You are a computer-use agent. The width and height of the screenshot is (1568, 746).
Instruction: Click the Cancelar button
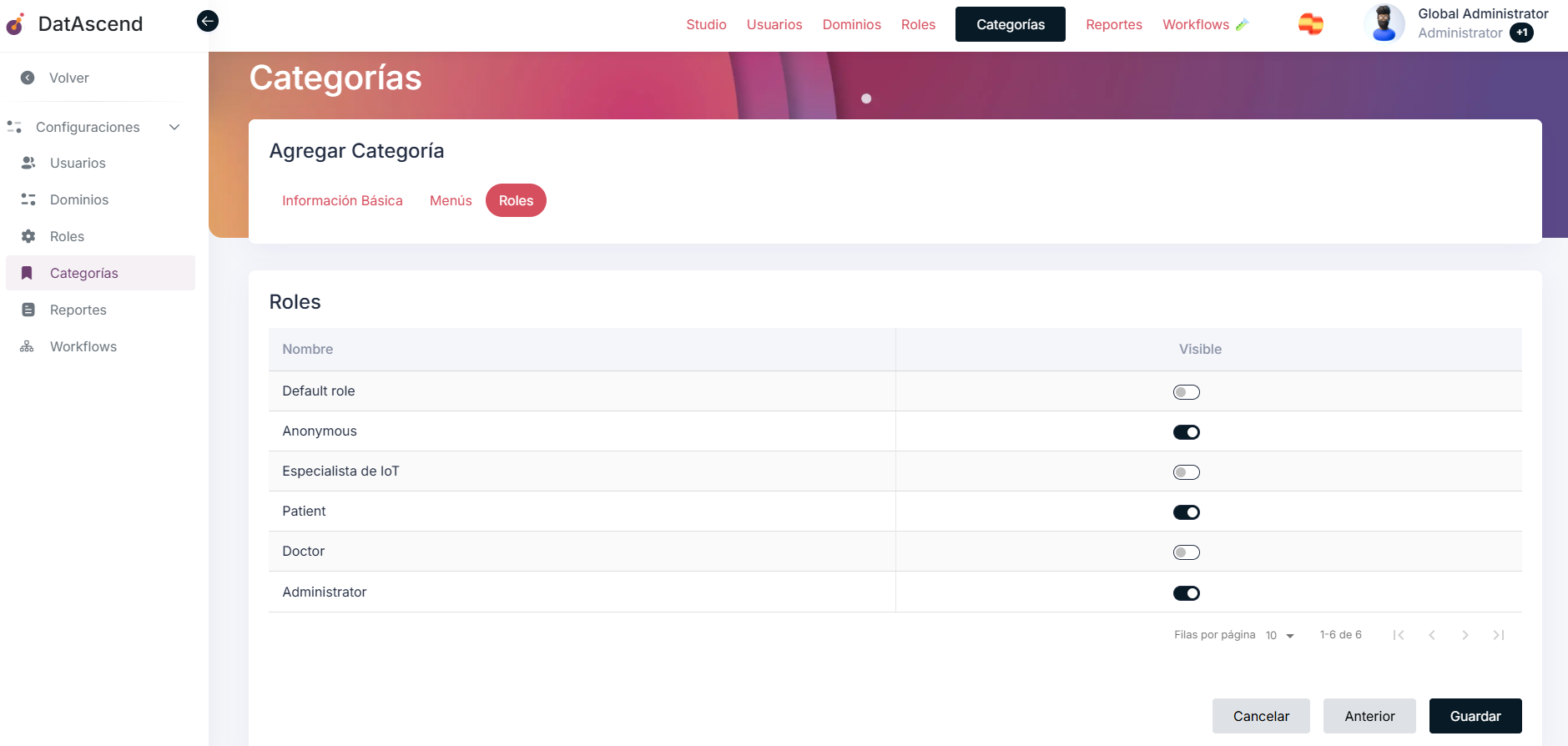1260,716
